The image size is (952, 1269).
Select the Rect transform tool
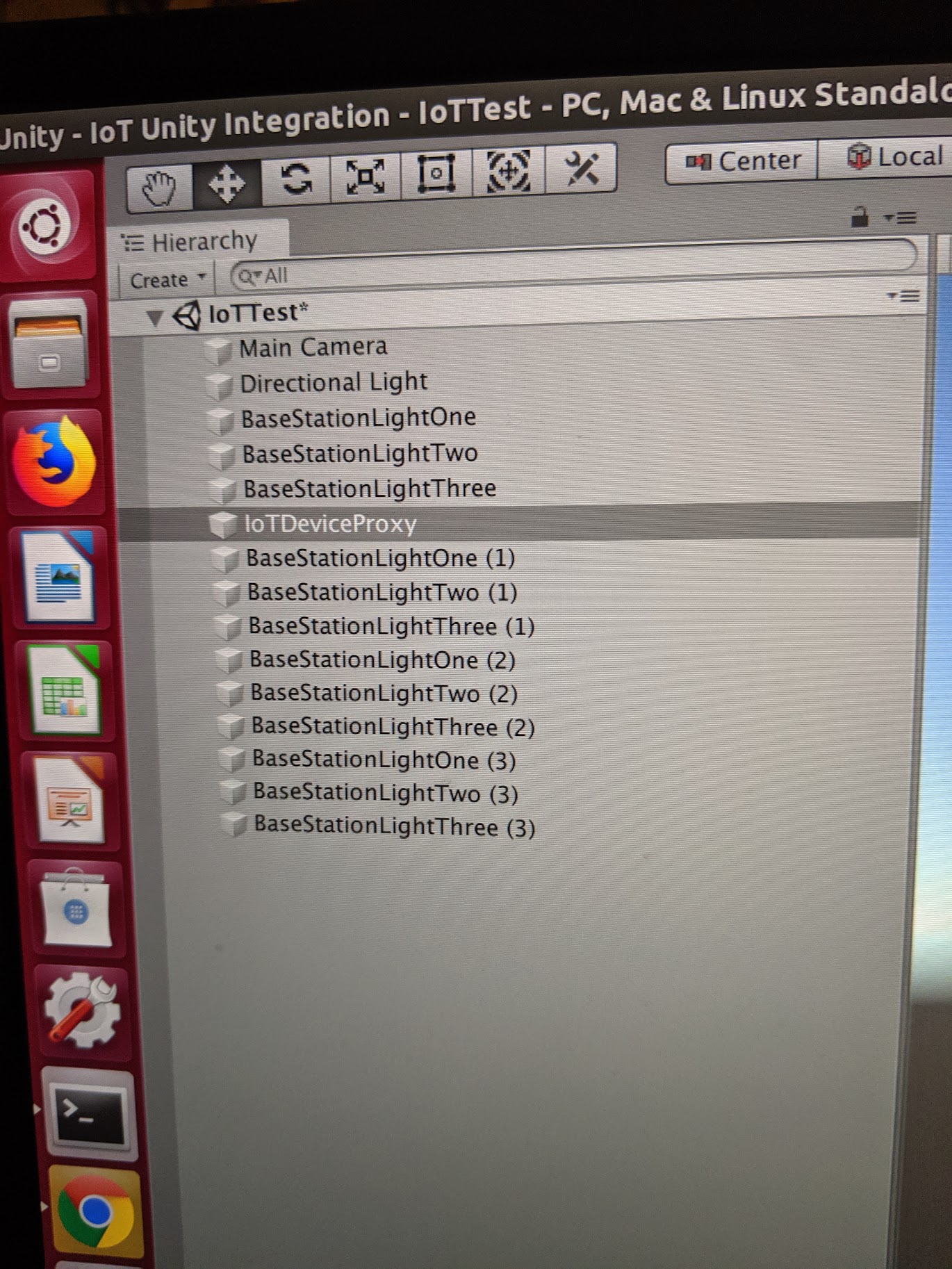(436, 172)
